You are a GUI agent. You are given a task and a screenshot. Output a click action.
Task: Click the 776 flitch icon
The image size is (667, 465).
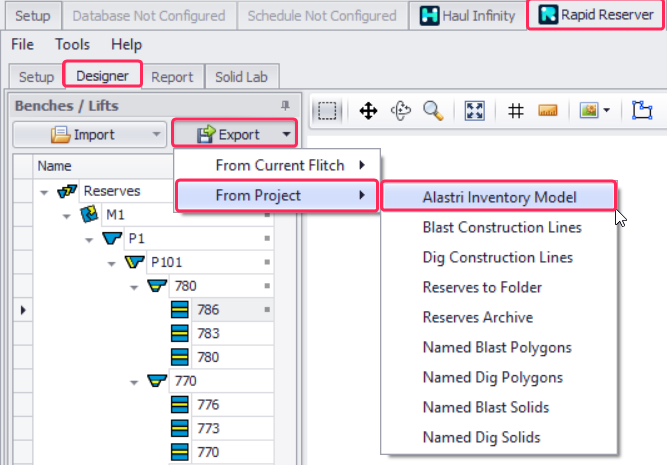tap(180, 405)
